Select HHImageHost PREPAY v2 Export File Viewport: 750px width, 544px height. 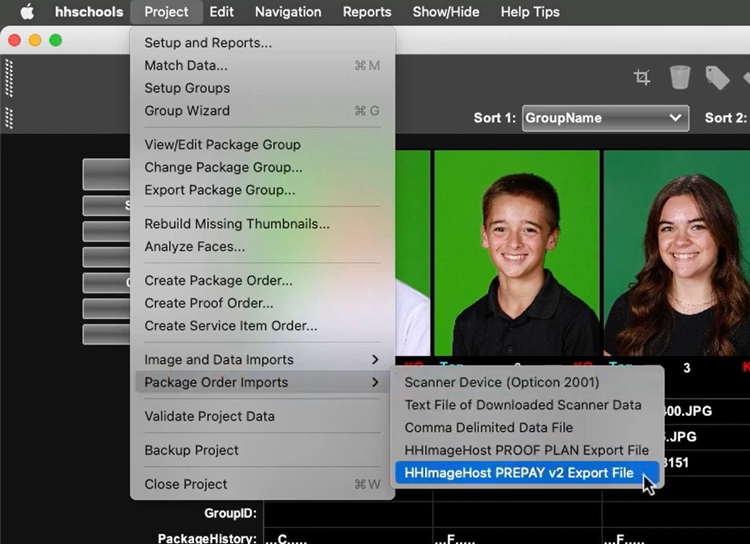[527, 473]
